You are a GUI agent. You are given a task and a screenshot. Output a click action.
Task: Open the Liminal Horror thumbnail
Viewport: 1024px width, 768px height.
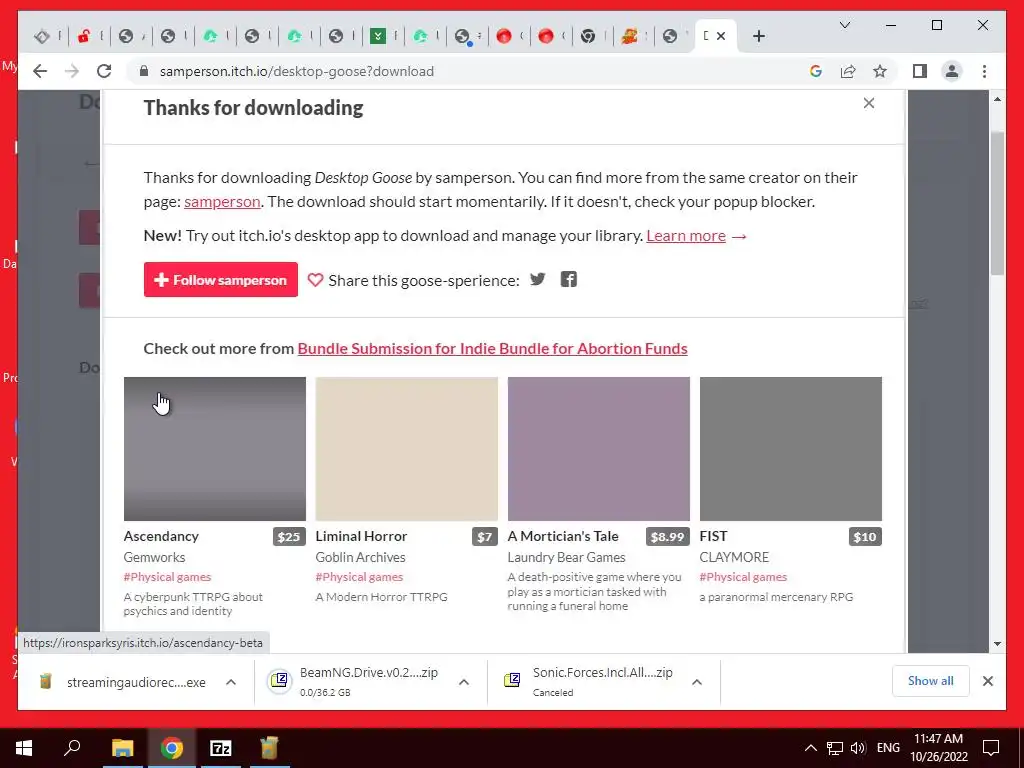407,449
